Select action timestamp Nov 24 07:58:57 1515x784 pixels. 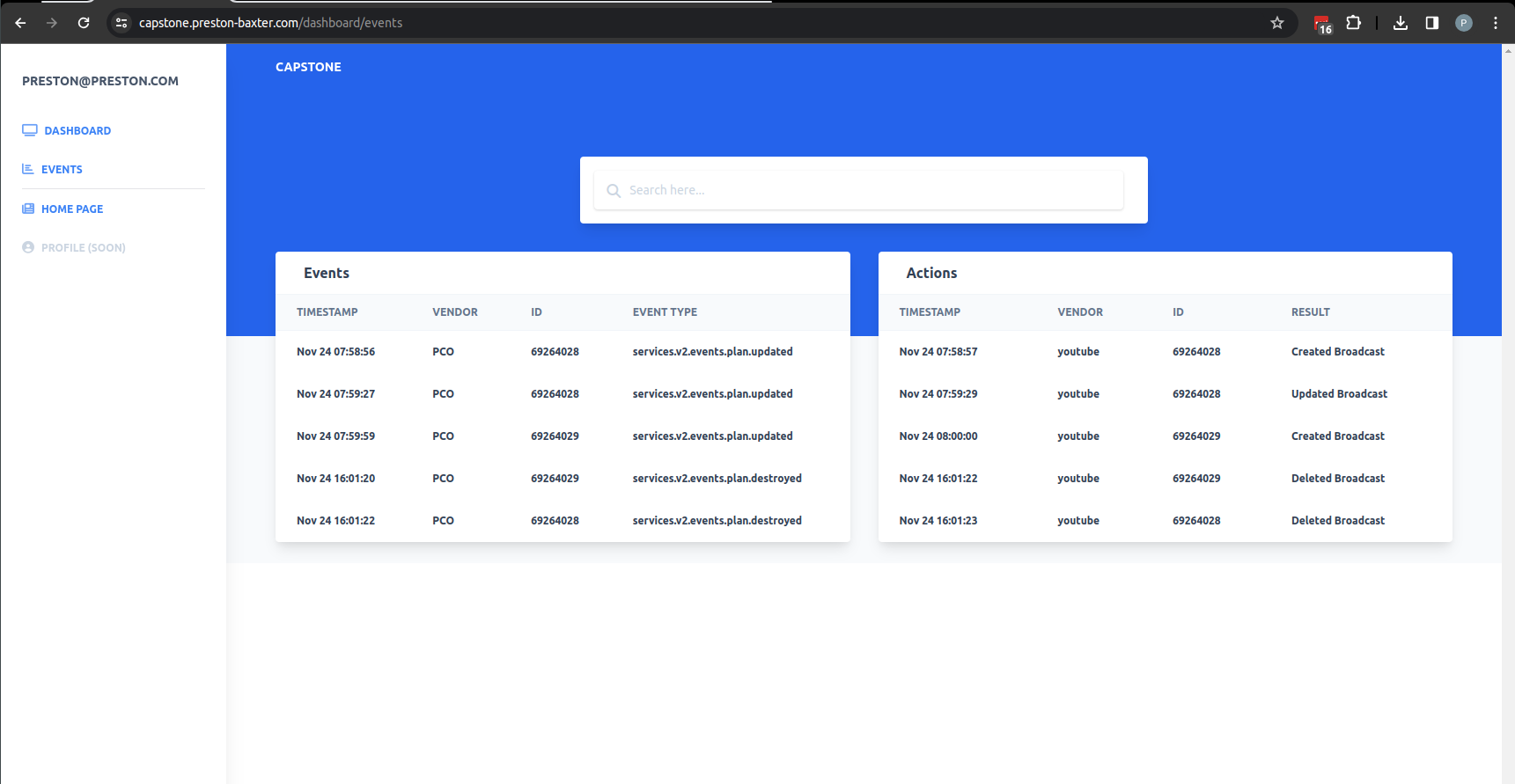(938, 352)
